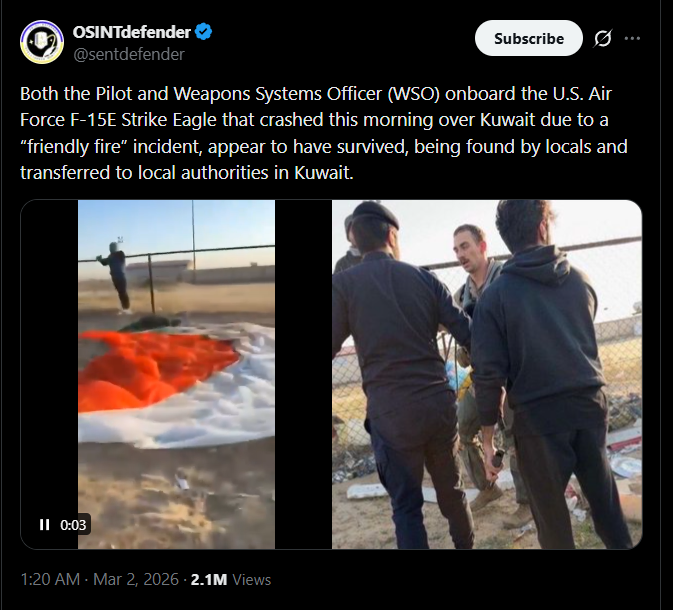The width and height of the screenshot is (673, 610).
Task: Open the 1:20 AM post timestamp
Action: 50,579
